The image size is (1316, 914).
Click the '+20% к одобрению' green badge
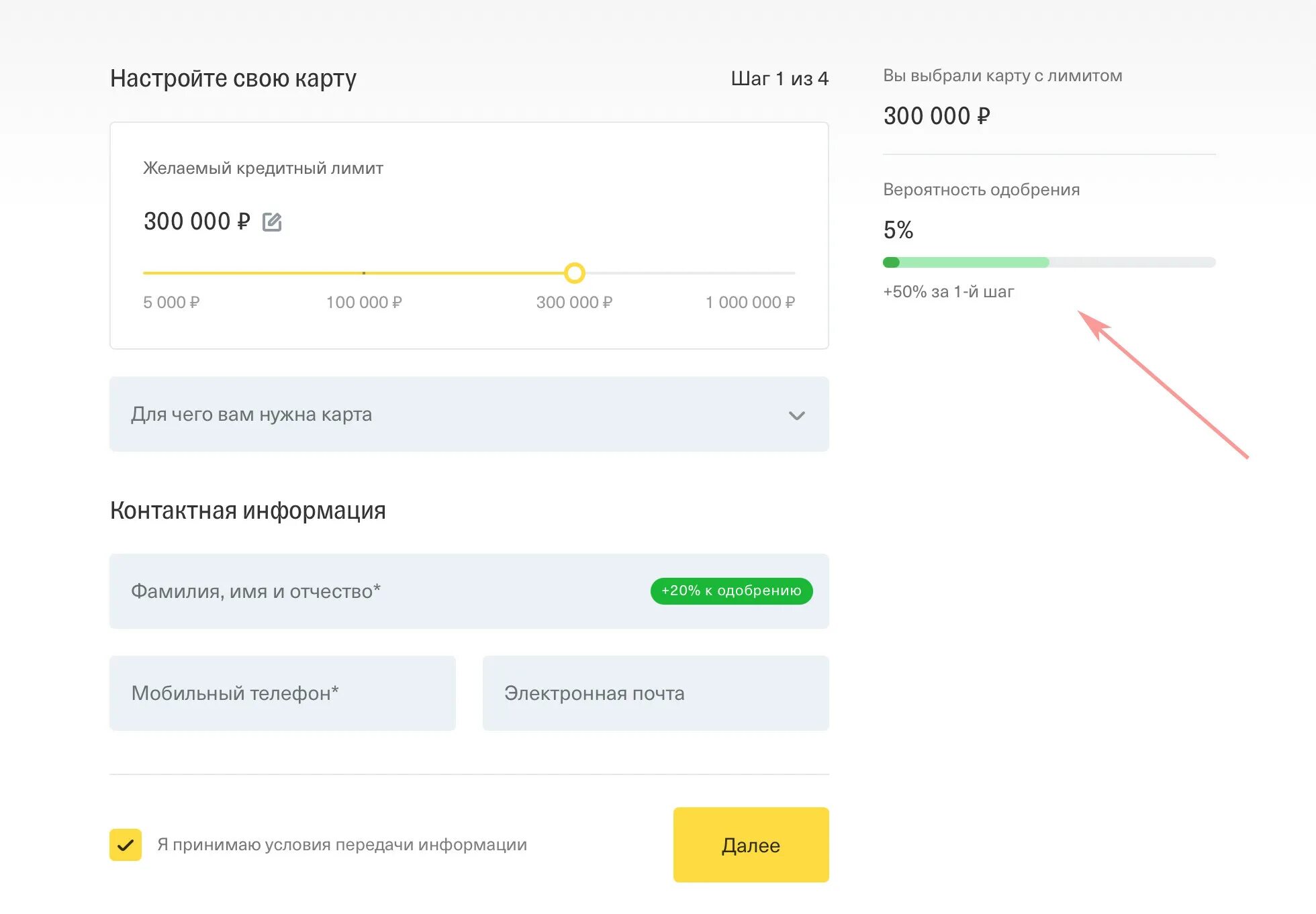[x=732, y=591]
